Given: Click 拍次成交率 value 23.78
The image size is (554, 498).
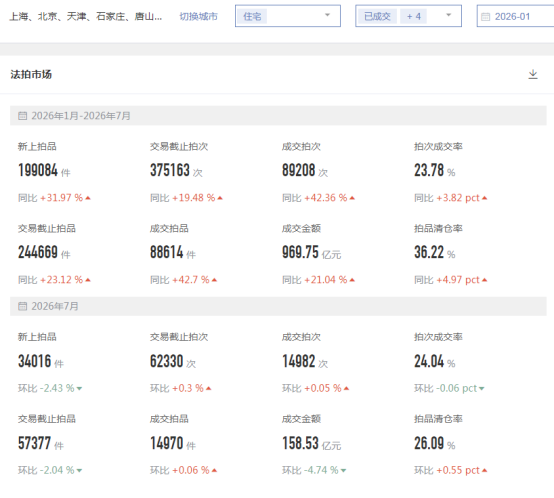Looking at the screenshot, I should (429, 170).
